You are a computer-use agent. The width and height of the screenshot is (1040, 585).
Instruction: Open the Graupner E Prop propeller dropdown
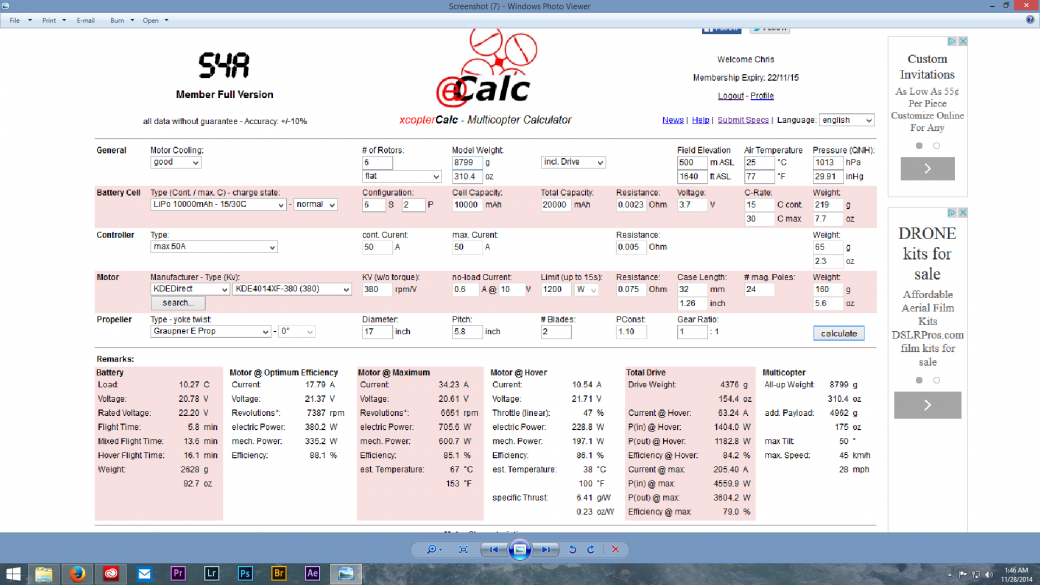tap(210, 332)
